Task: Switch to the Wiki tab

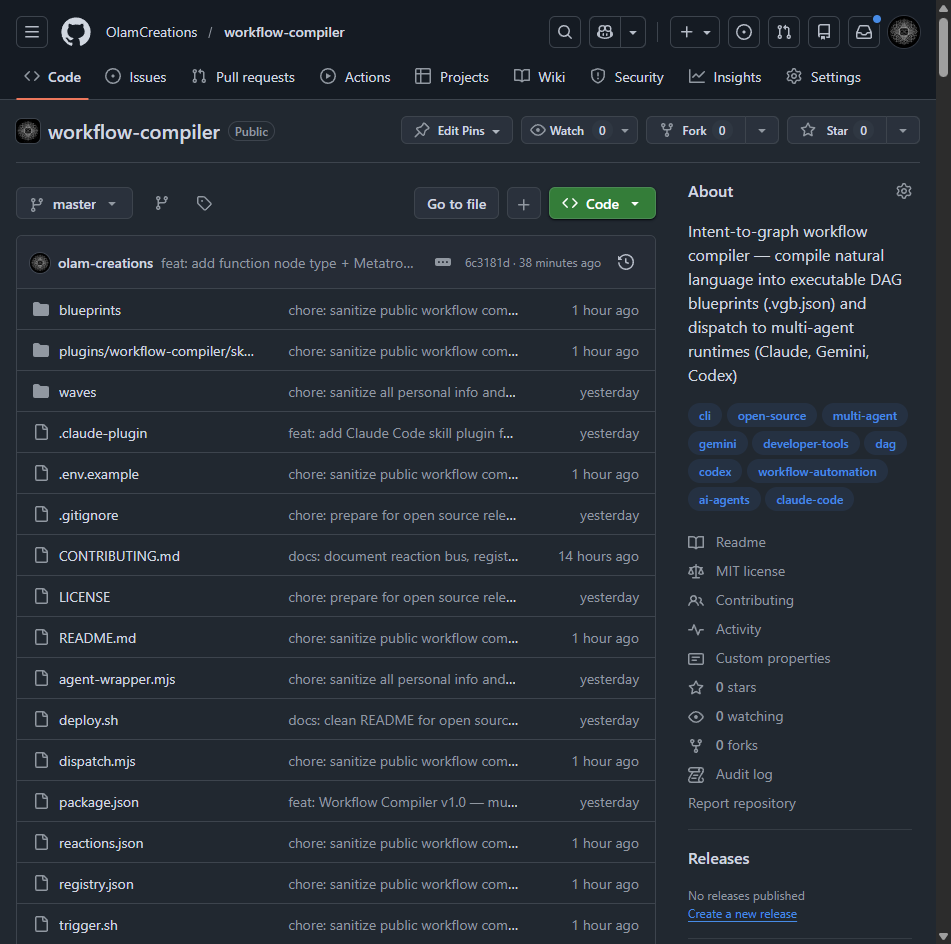Action: (539, 77)
